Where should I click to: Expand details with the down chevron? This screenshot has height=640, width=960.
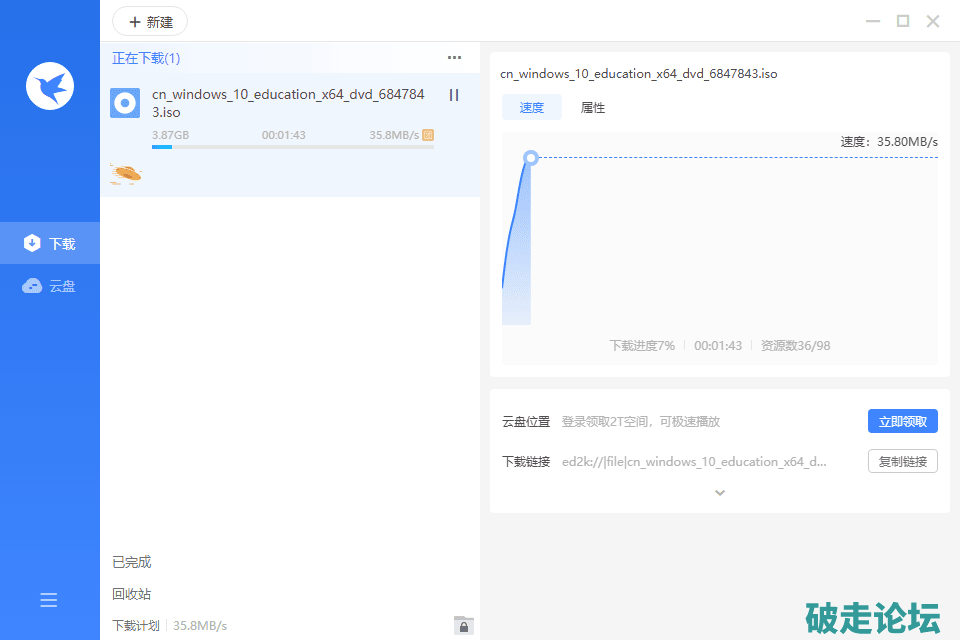[719, 492]
